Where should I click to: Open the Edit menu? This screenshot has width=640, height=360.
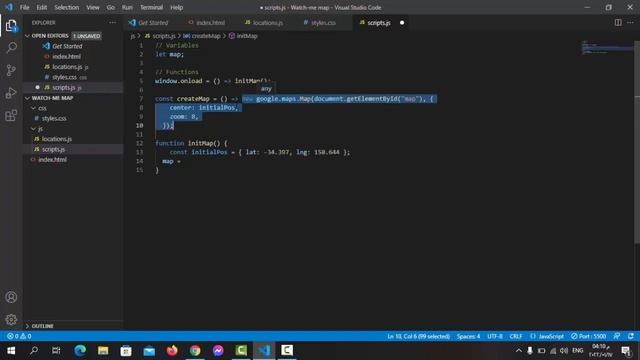(x=42, y=7)
